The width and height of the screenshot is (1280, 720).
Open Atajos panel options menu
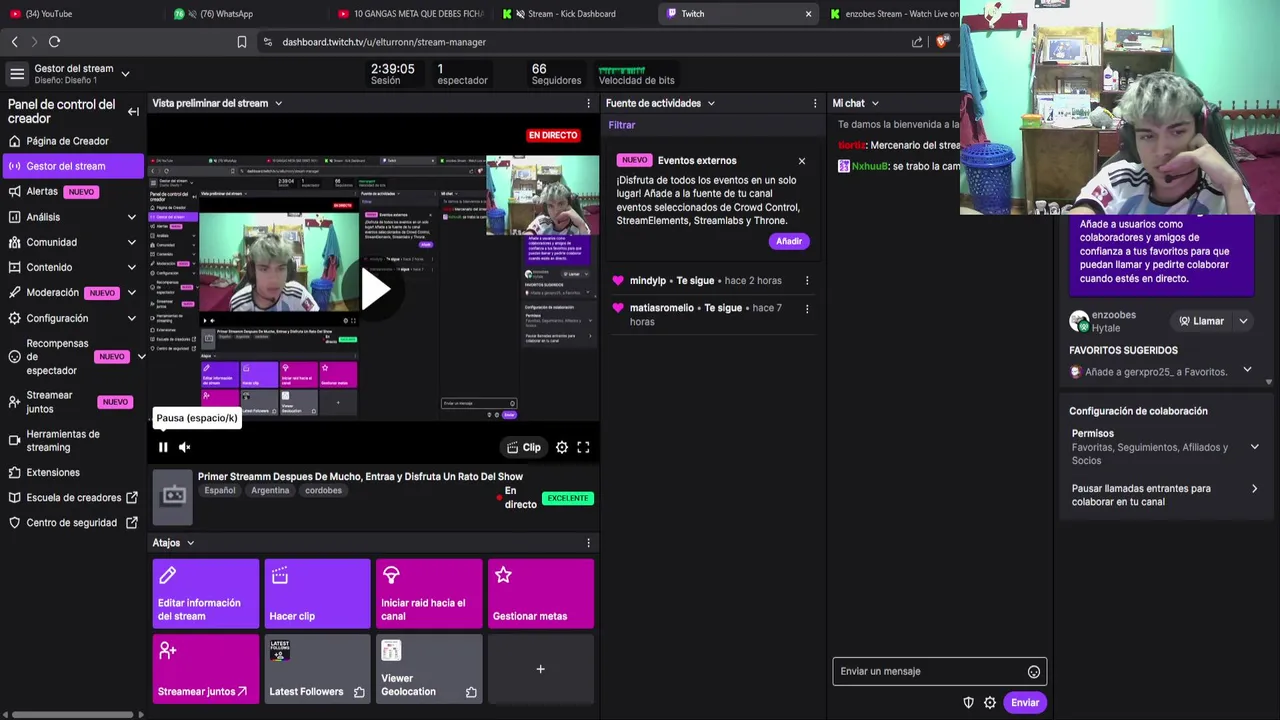coord(588,543)
